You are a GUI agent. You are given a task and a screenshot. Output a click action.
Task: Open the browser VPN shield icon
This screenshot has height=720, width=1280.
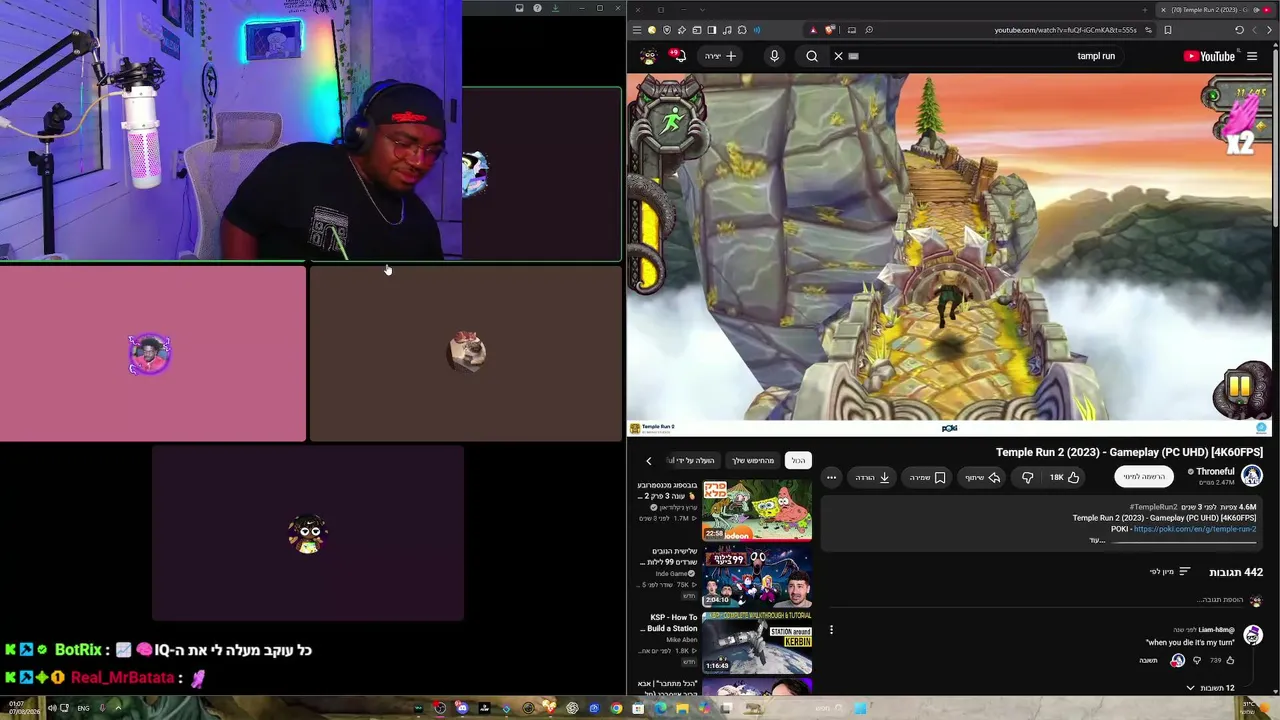point(667,30)
